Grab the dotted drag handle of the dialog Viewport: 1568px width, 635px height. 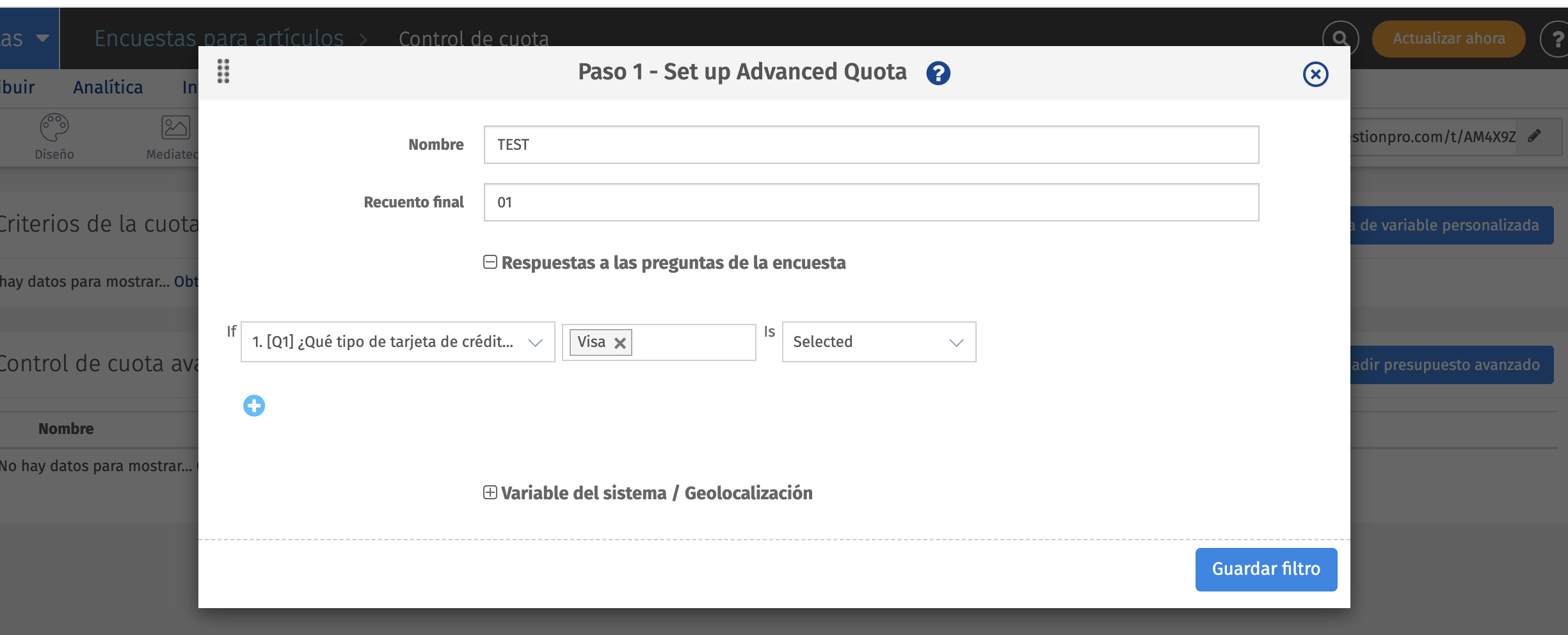(223, 71)
